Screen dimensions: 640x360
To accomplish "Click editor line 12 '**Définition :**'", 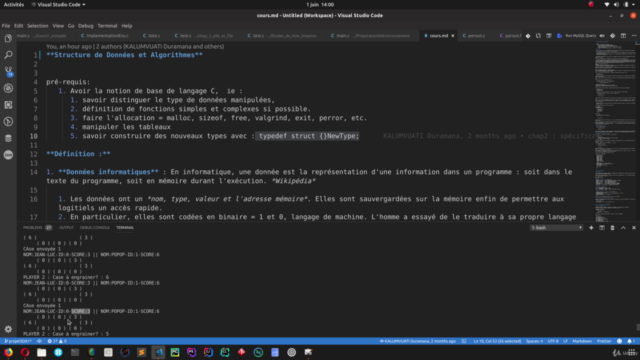I will [x=78, y=154].
